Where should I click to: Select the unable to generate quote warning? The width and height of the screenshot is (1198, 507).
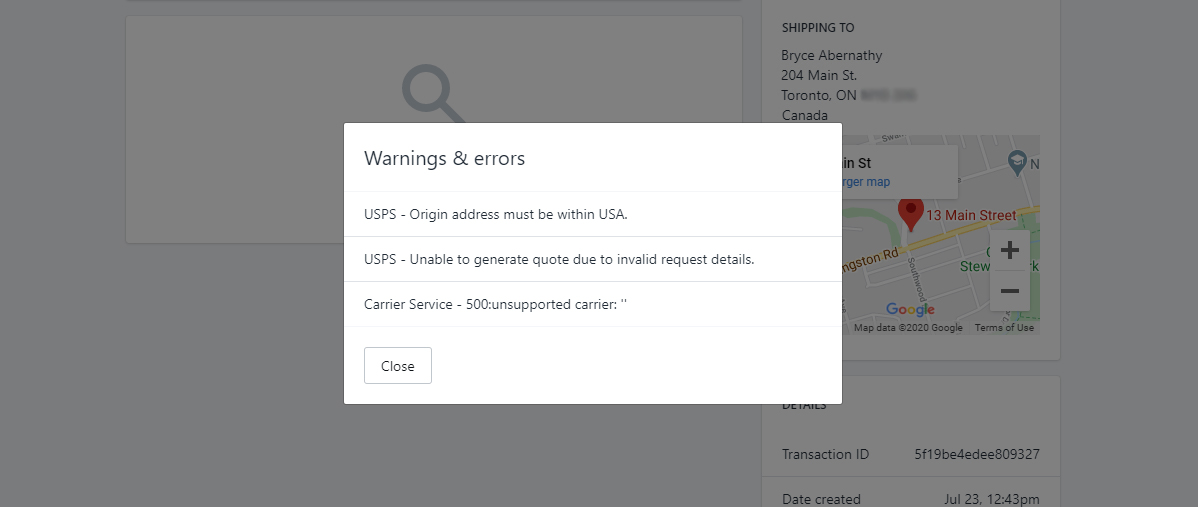click(x=559, y=259)
